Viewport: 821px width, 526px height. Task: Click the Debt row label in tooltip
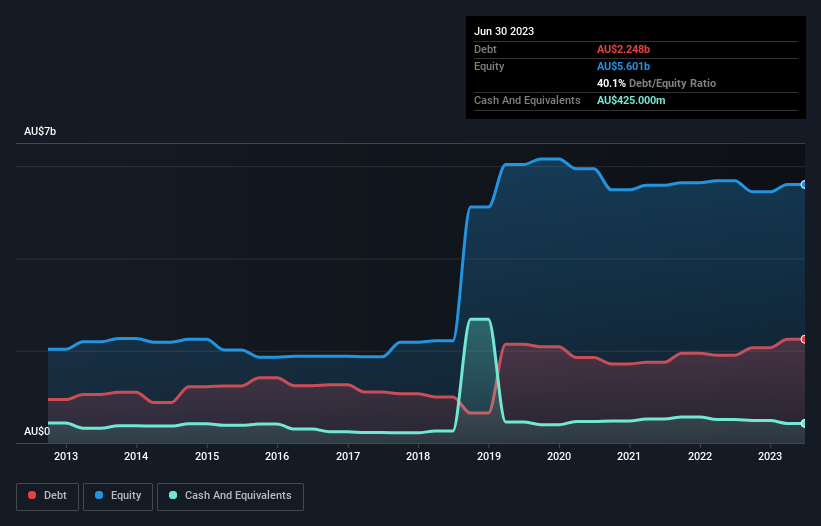click(x=485, y=49)
